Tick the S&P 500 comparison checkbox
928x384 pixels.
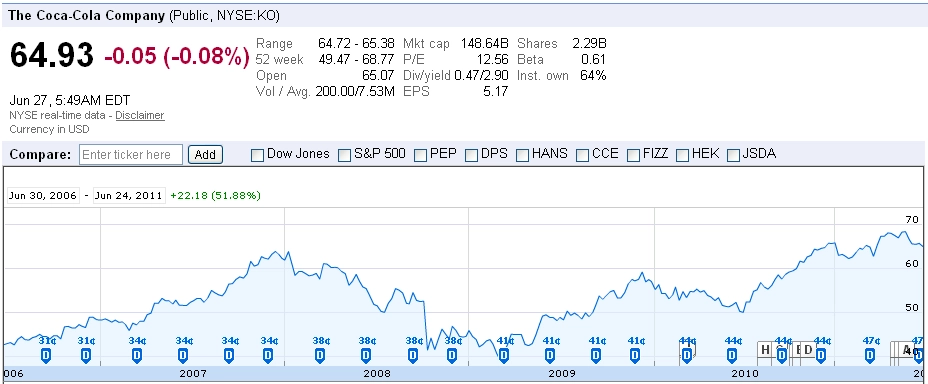(344, 155)
